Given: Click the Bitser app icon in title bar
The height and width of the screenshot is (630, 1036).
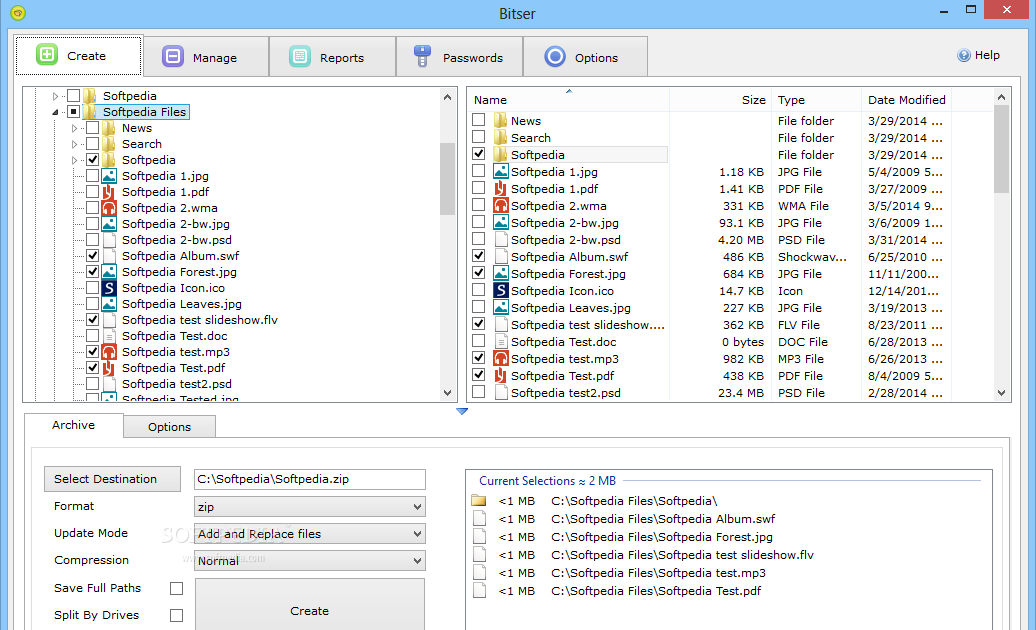Looking at the screenshot, I should click(18, 12).
